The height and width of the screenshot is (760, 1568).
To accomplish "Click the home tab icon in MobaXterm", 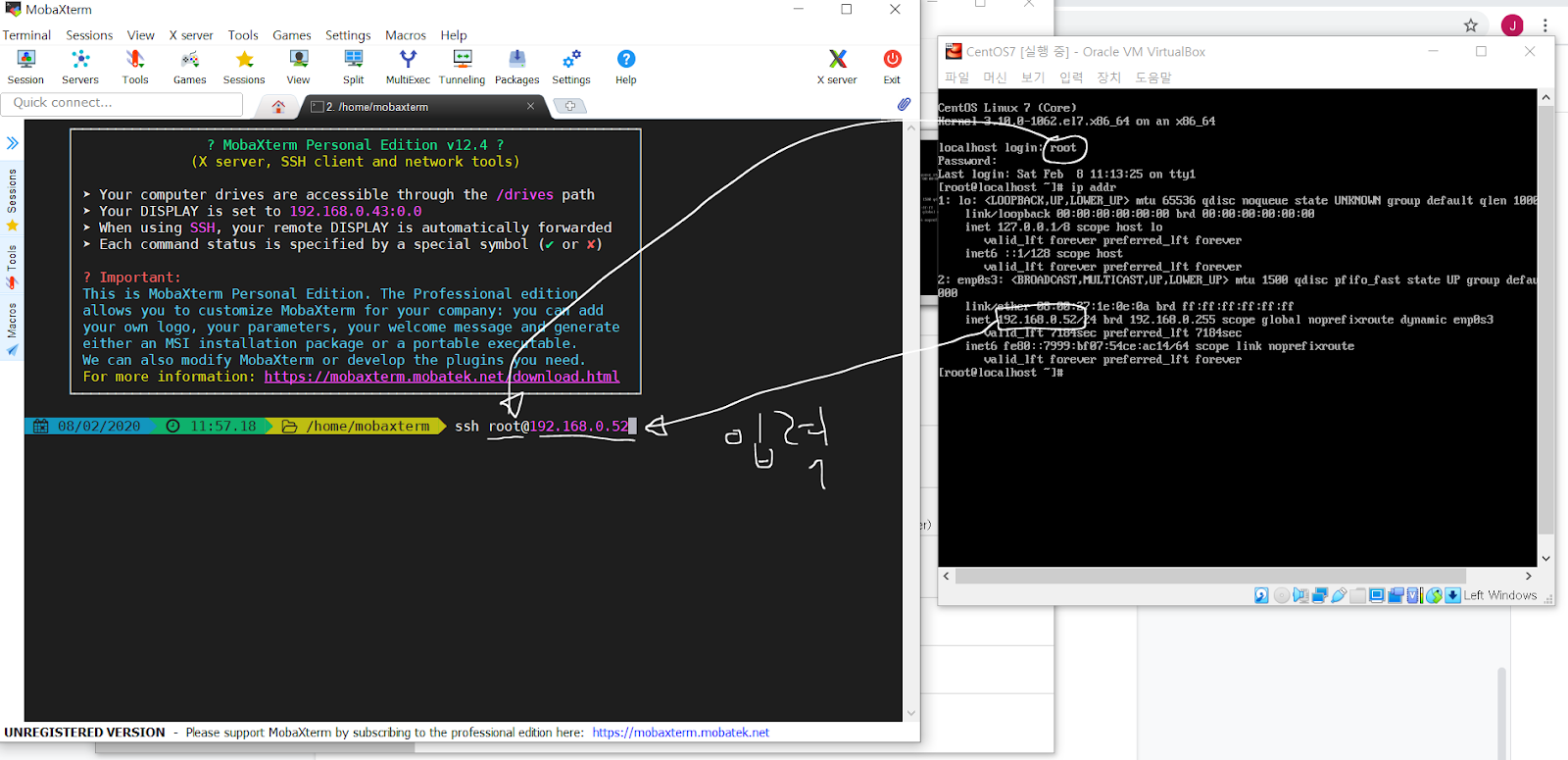I will coord(278,106).
